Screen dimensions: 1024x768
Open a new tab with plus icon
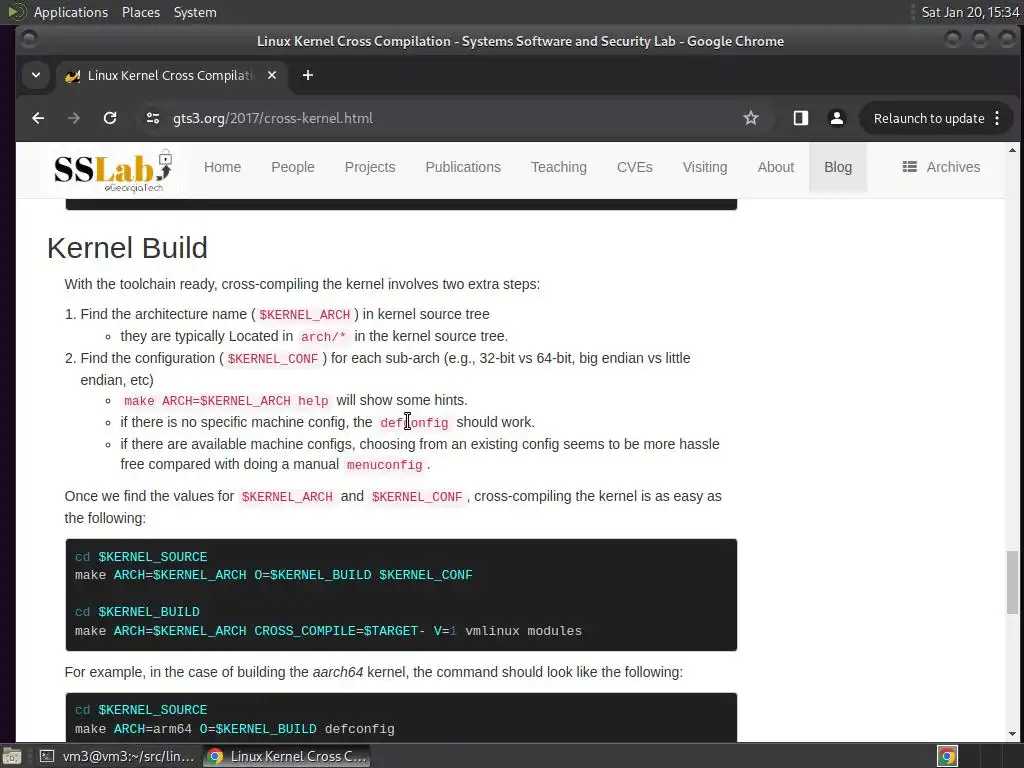click(x=308, y=75)
